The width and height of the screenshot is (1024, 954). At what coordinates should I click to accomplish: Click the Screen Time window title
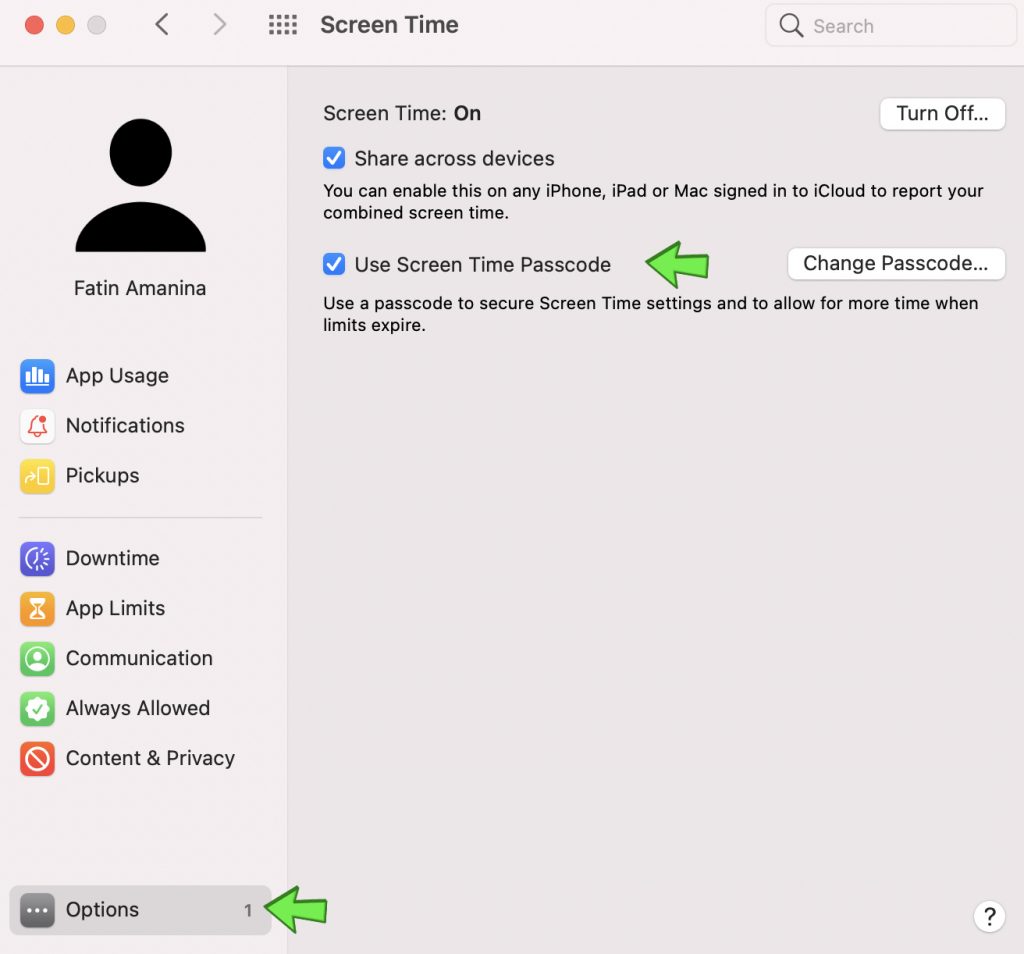click(x=389, y=25)
